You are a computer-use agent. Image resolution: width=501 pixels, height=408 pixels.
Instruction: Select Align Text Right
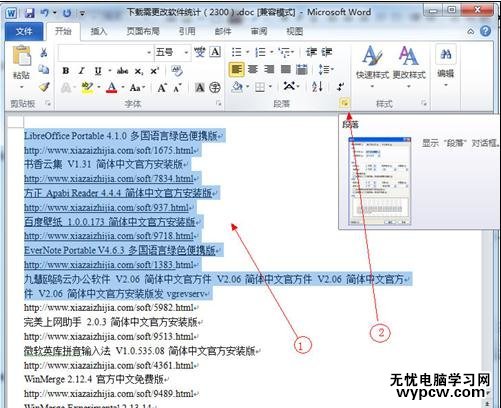pyautogui.click(x=269, y=69)
